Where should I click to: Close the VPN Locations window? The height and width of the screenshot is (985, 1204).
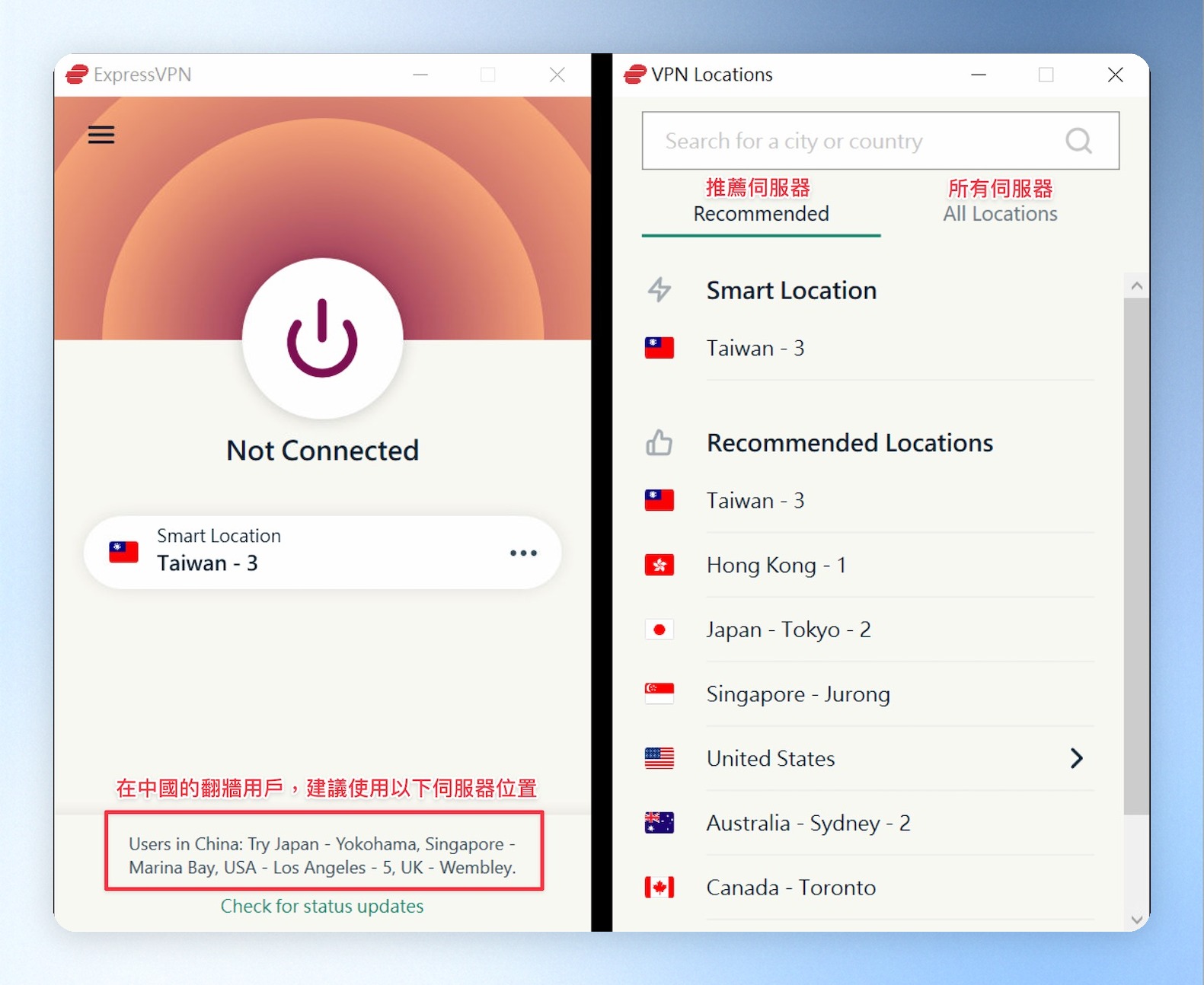coord(1115,75)
